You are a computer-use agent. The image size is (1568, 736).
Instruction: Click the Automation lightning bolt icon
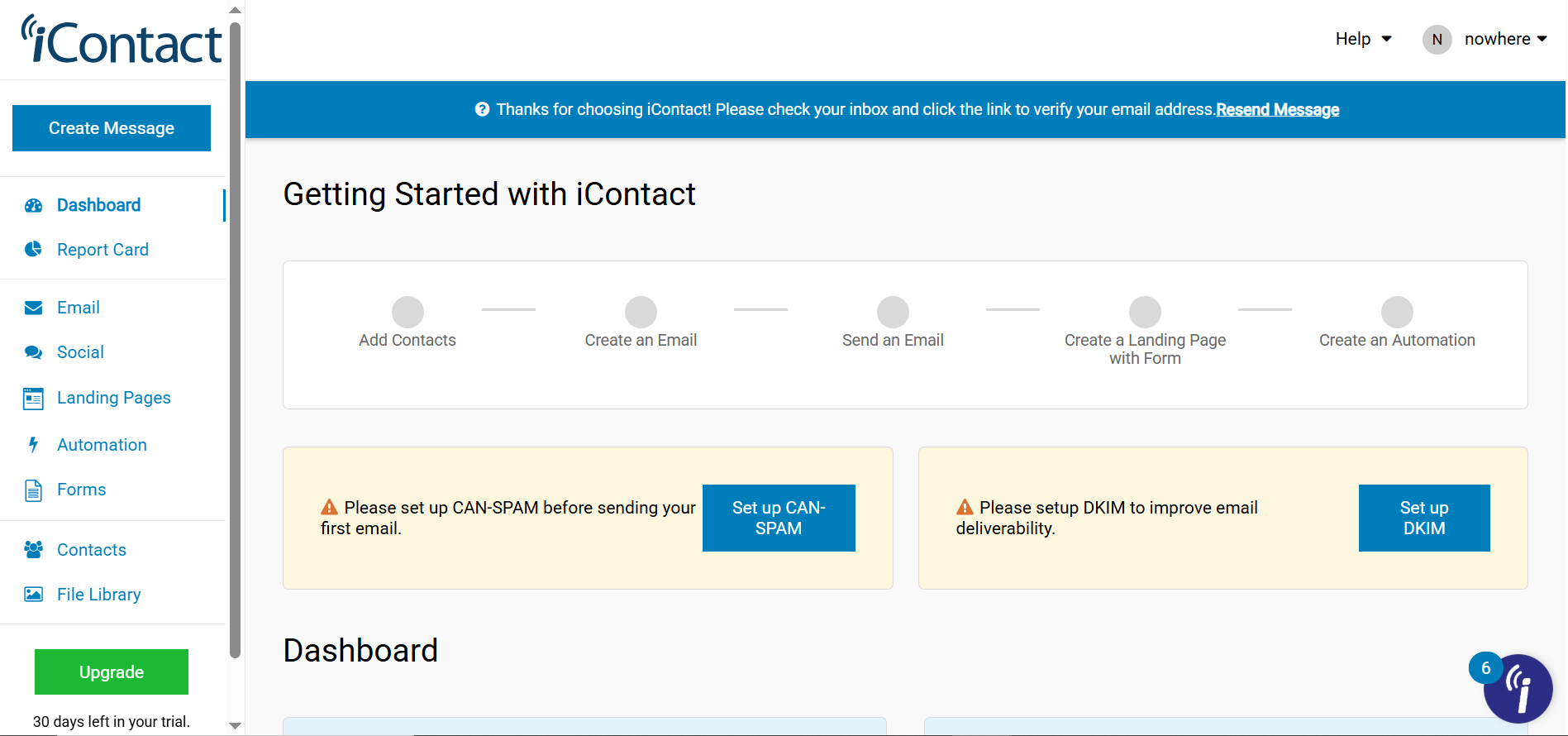pyautogui.click(x=33, y=445)
